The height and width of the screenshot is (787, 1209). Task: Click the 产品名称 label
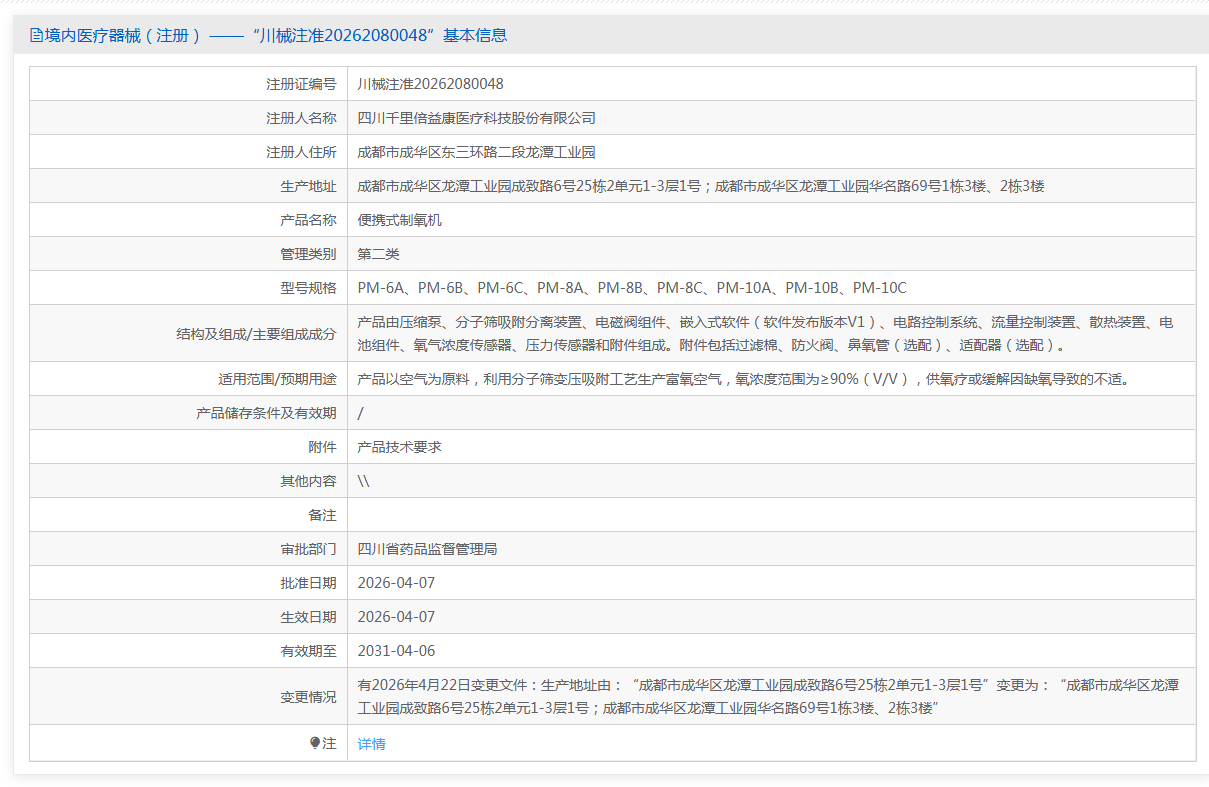[308, 220]
